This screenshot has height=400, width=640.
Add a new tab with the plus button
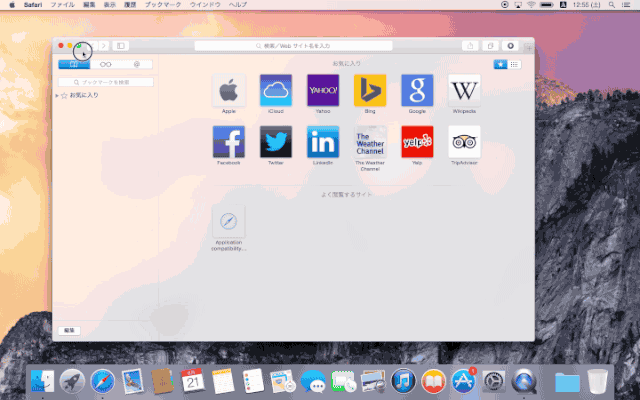pyautogui.click(x=529, y=48)
